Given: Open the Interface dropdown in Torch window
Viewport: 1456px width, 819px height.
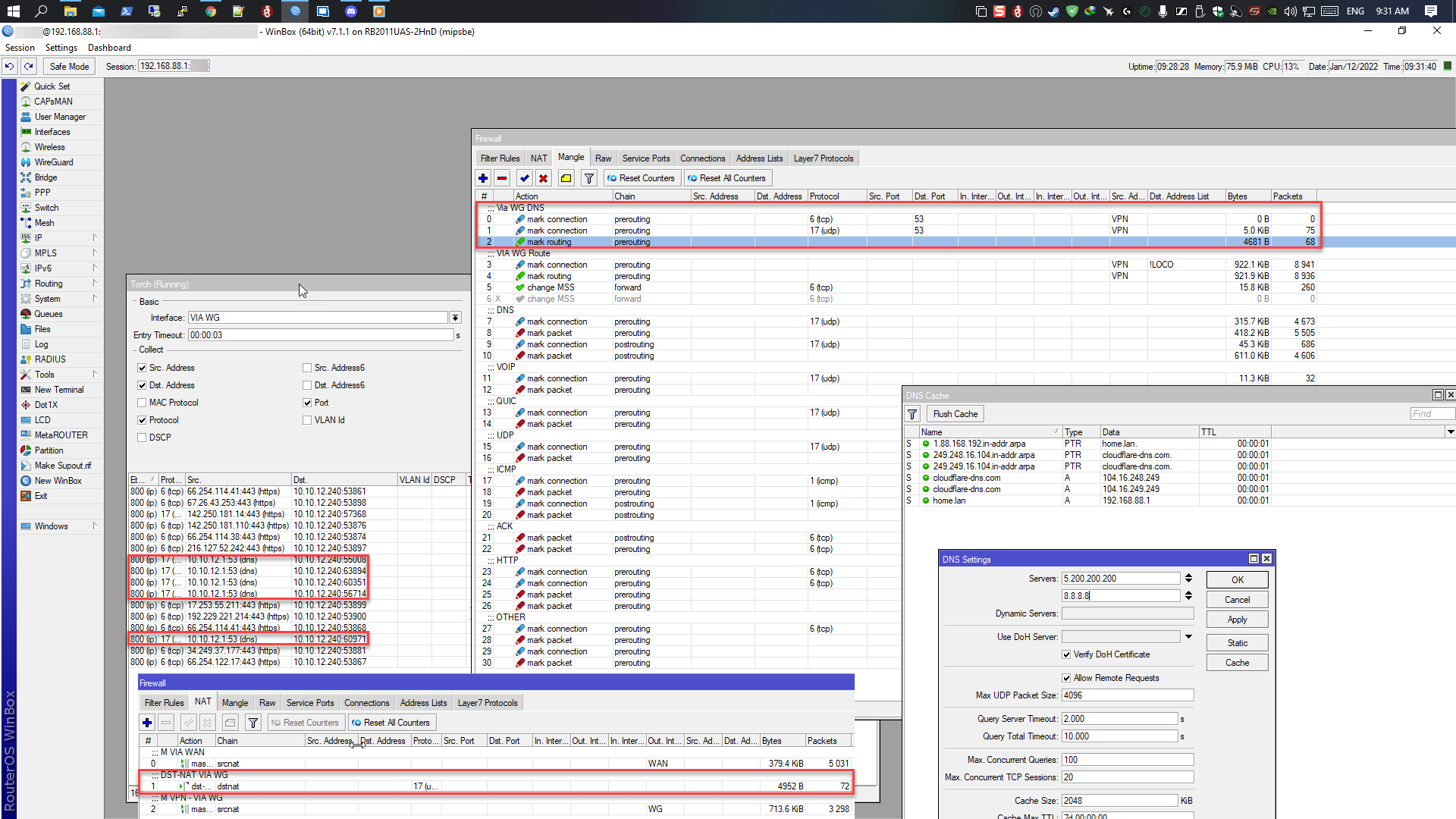Looking at the screenshot, I should 455,318.
